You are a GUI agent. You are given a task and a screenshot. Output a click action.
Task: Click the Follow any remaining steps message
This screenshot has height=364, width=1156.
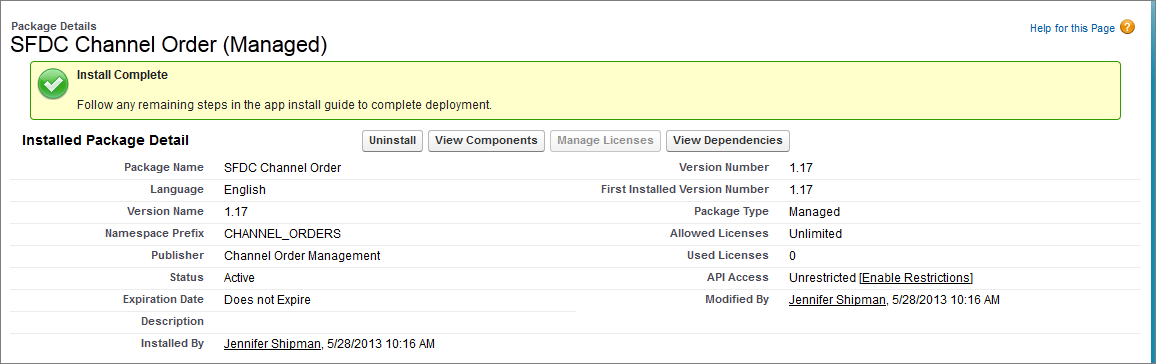pos(285,105)
